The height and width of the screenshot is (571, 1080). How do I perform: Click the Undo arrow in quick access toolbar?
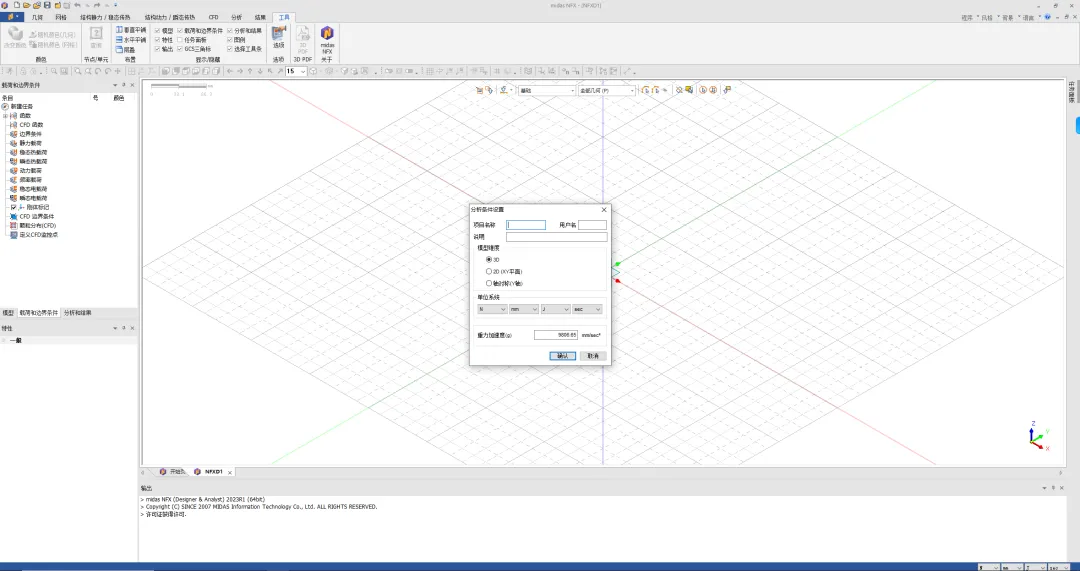click(x=77, y=5)
